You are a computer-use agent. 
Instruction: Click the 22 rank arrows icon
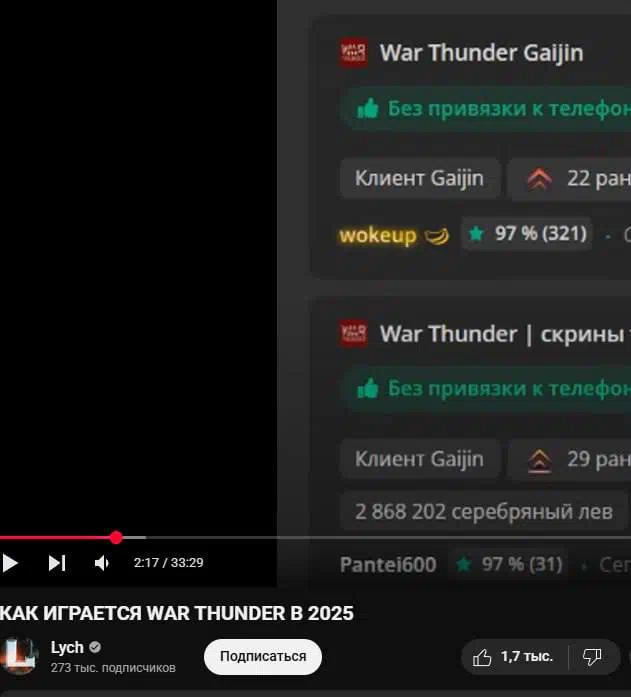point(539,179)
